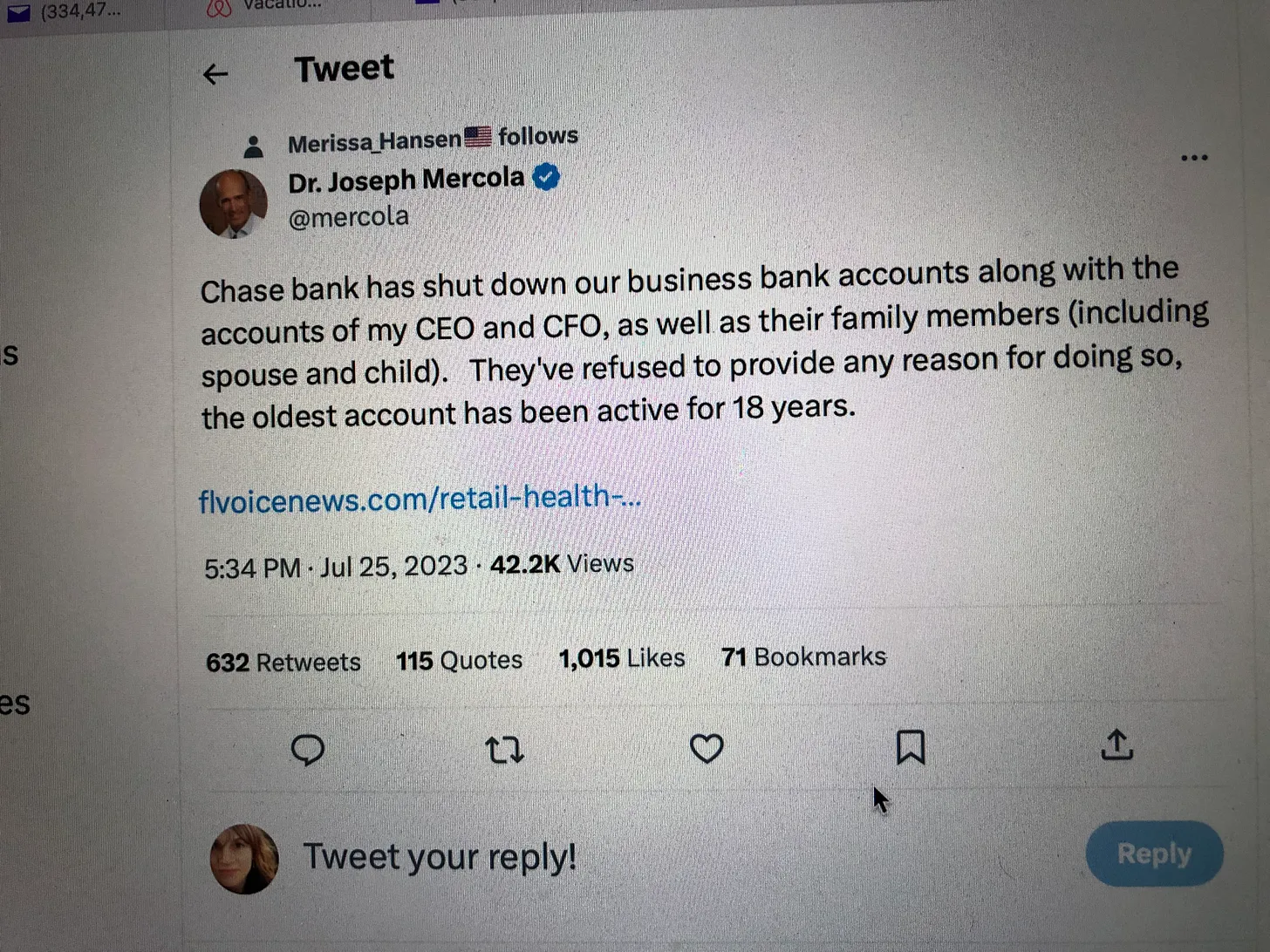Go back using the left arrow icon
The width and height of the screenshot is (1270, 952).
coord(215,74)
